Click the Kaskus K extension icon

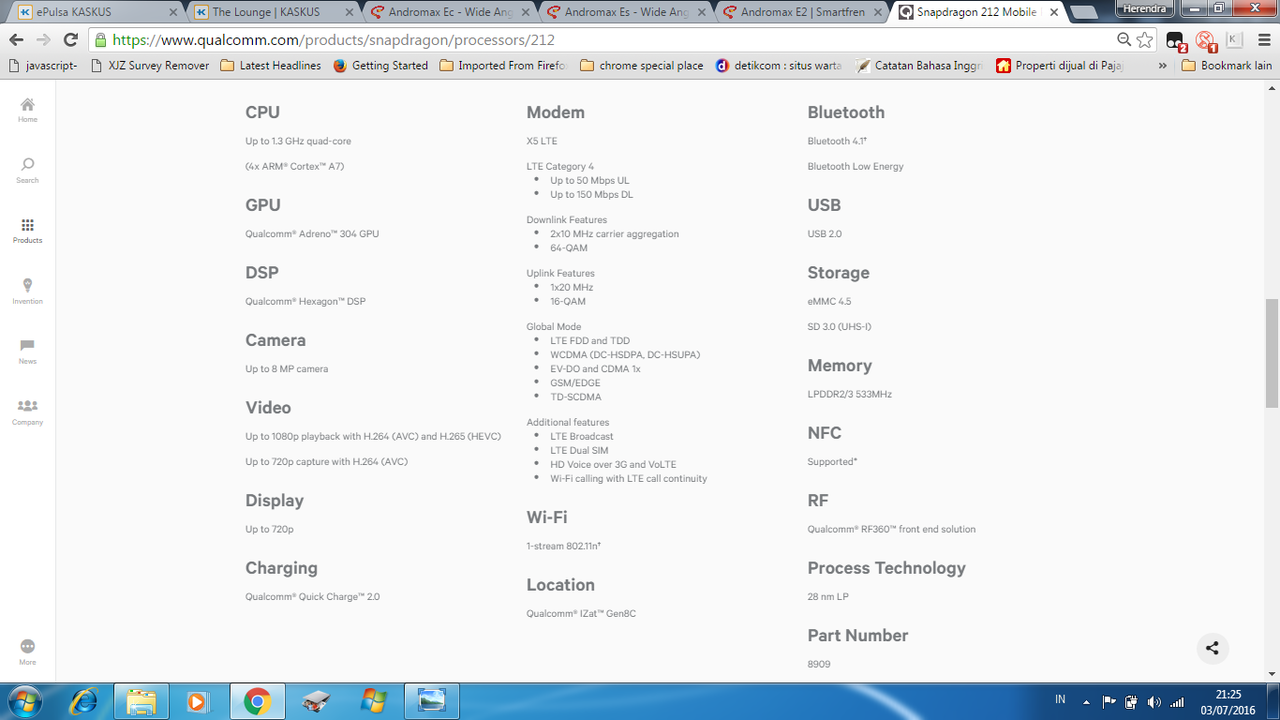pyautogui.click(x=1234, y=40)
